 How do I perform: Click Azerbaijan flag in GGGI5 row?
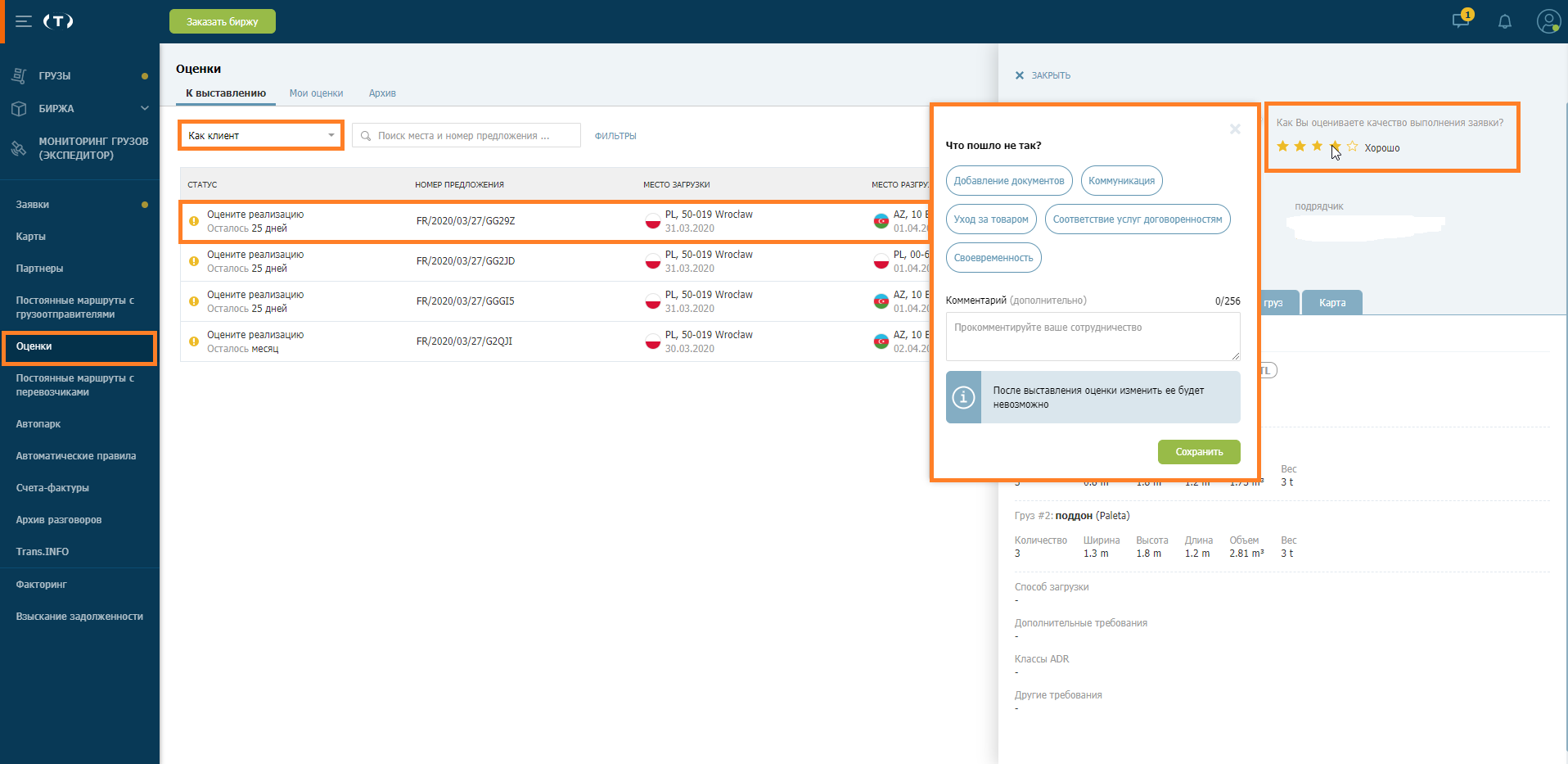pos(881,301)
